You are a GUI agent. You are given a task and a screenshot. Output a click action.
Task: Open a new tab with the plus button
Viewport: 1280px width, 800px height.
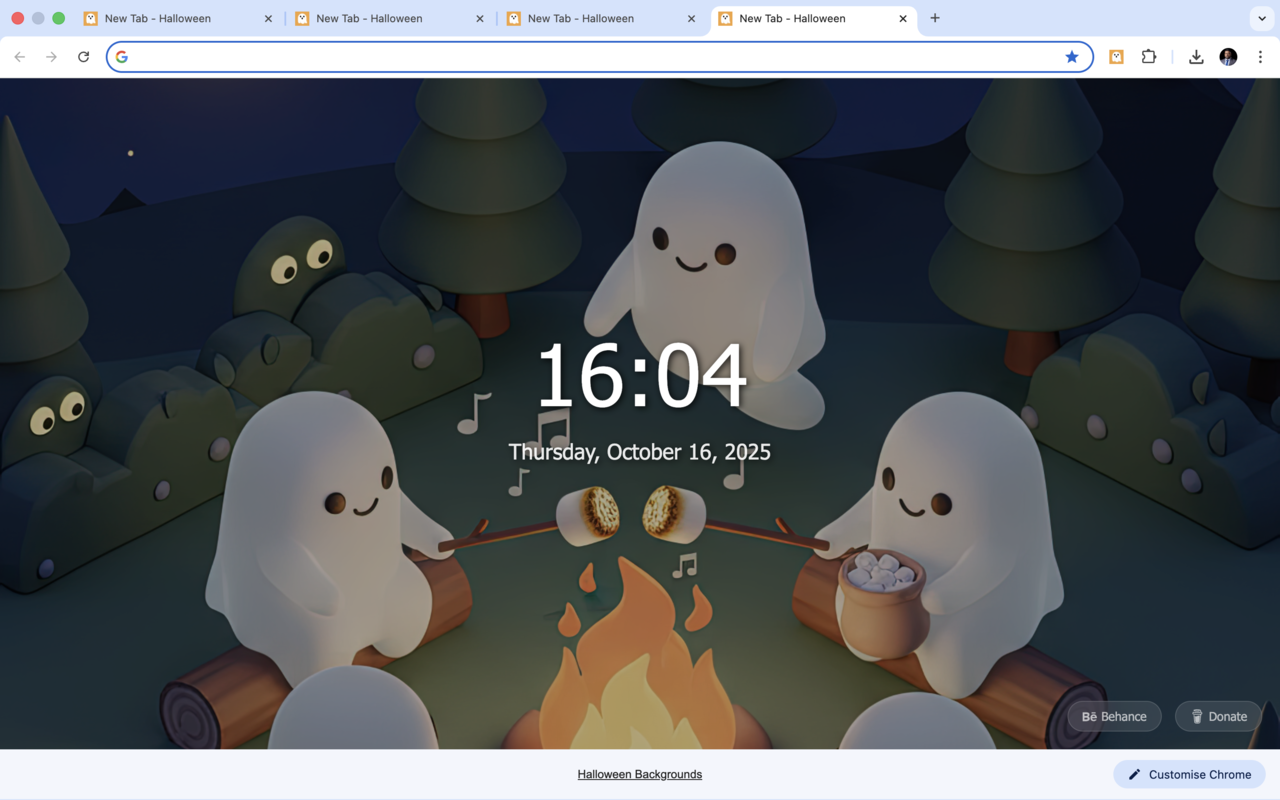[935, 18]
